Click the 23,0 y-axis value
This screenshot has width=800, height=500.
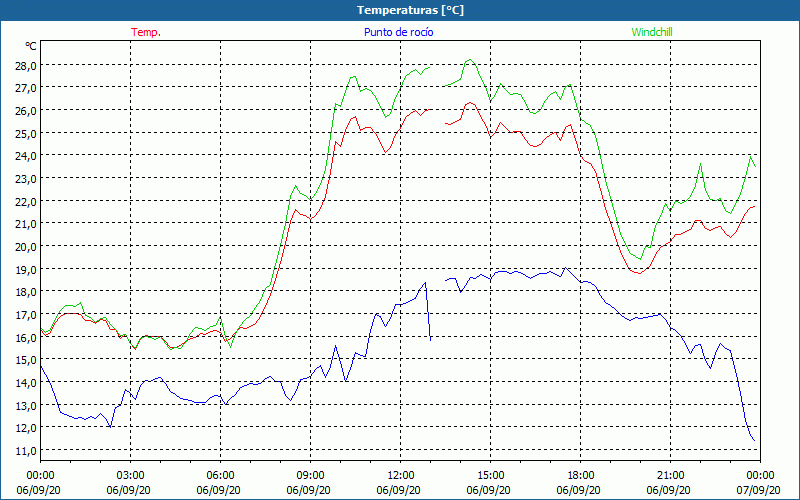(x=27, y=179)
